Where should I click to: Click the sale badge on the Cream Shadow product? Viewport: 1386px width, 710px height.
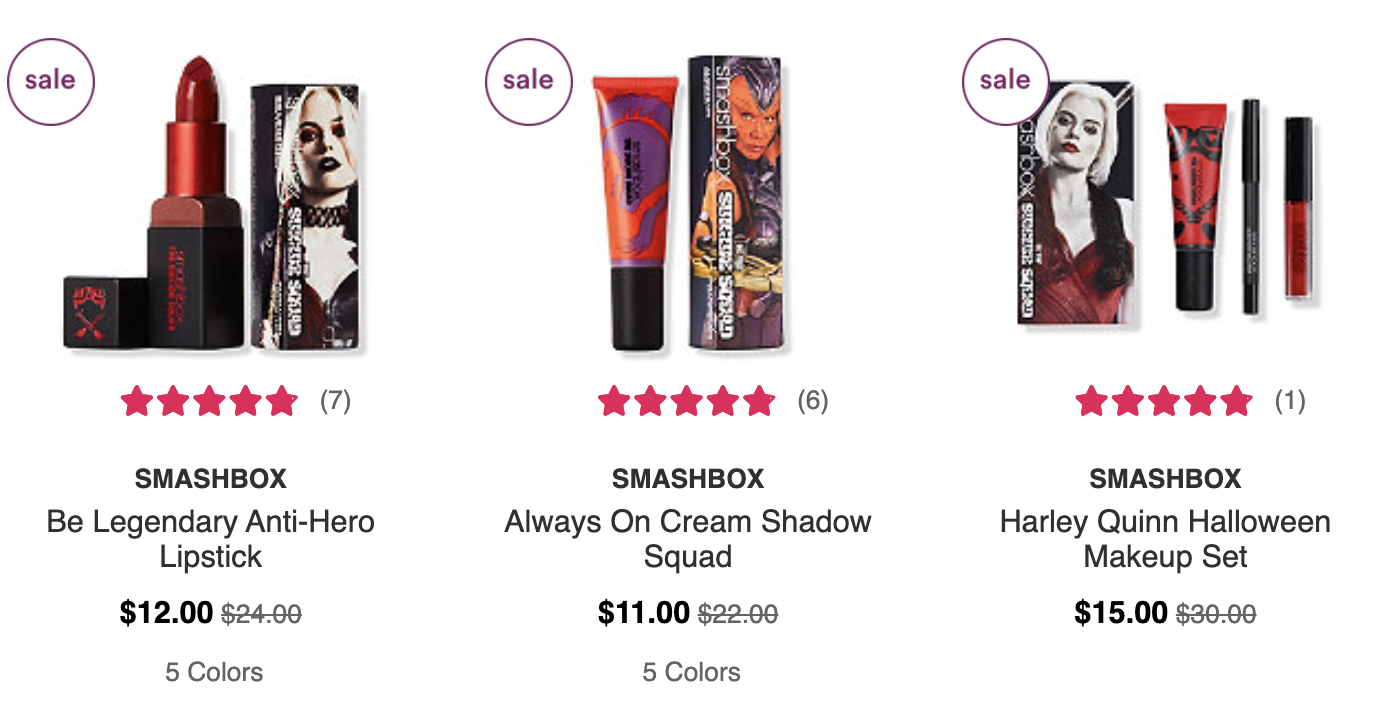(x=528, y=81)
